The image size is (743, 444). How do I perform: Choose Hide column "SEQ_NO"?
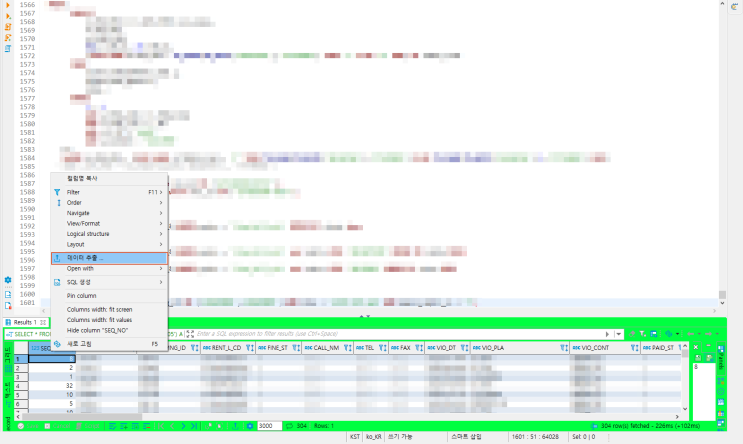[109, 330]
